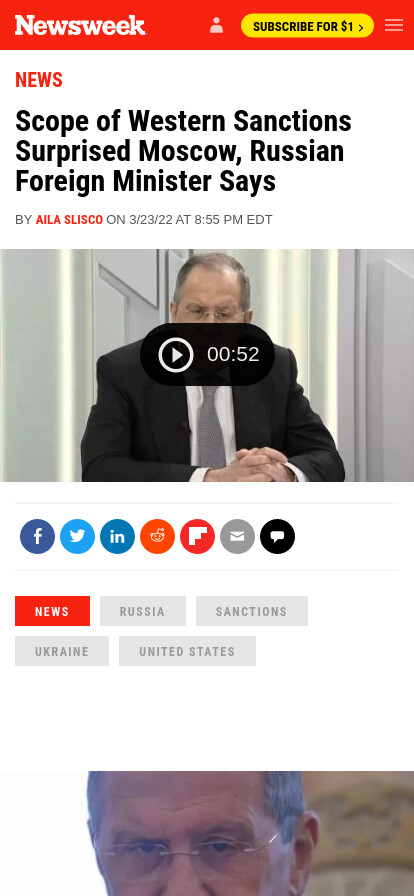This screenshot has height=896, width=414.
Task: Select the UNITED STATES topic tag
Action: point(187,651)
